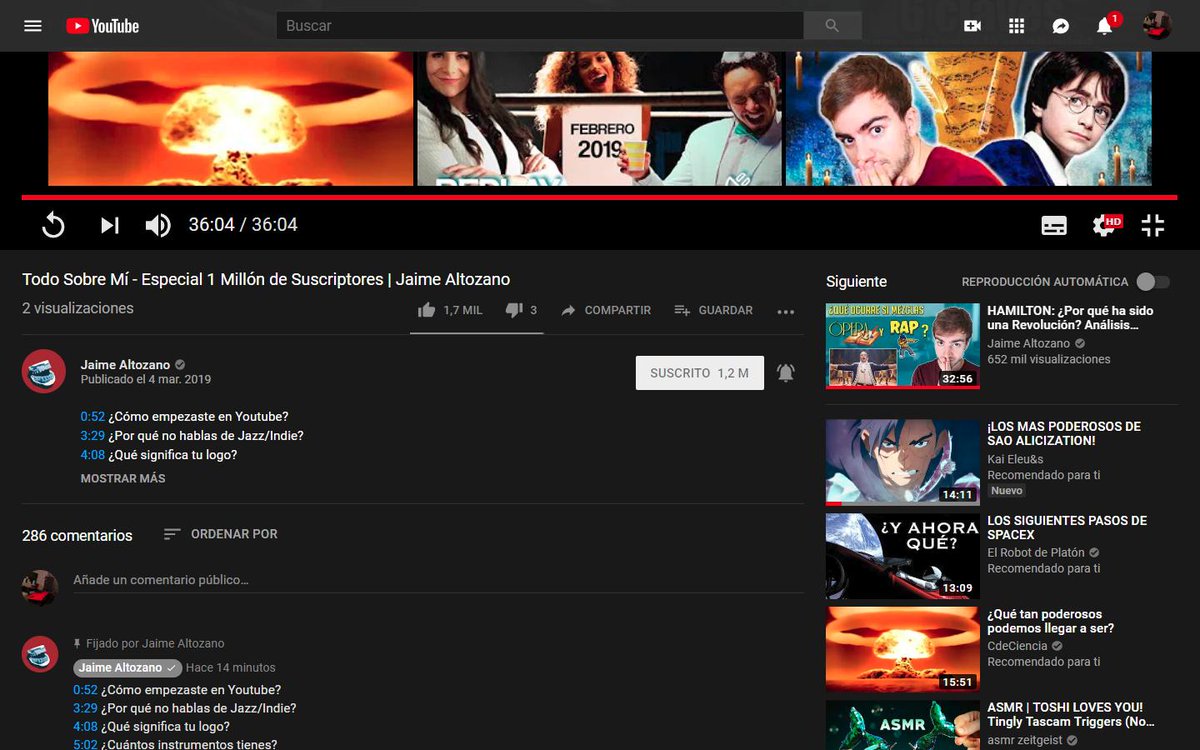Screen dimensions: 1200x750
Task: Open ASMR Toshi video thumbnail
Action: [903, 725]
